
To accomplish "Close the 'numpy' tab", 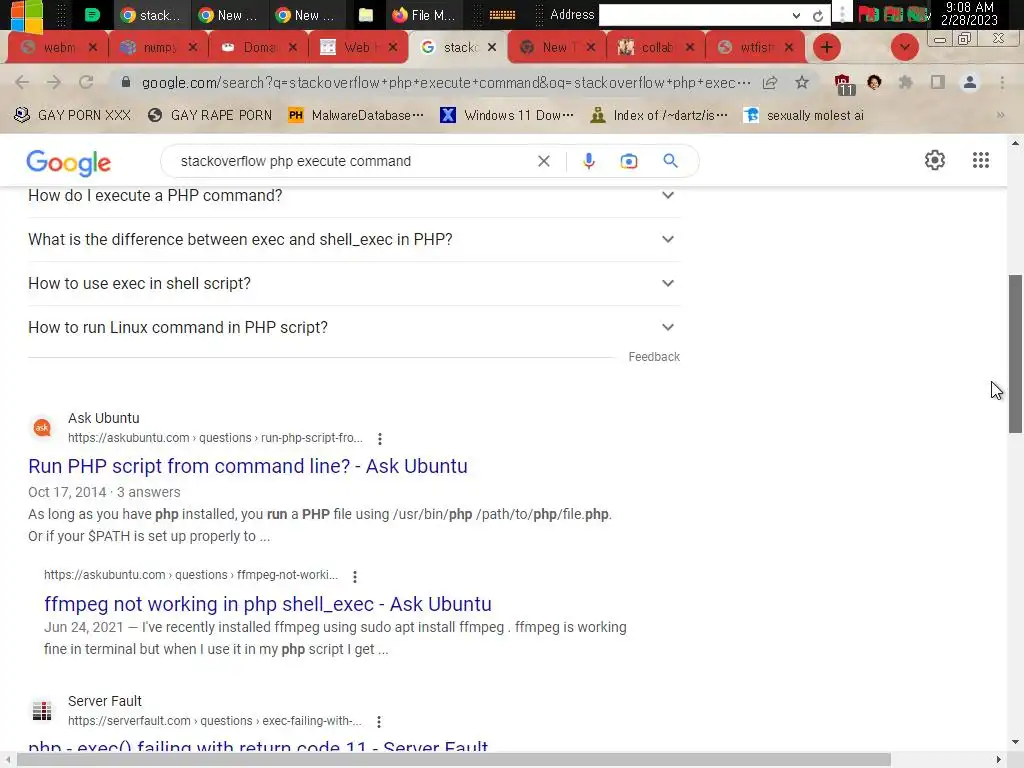I will [x=193, y=47].
